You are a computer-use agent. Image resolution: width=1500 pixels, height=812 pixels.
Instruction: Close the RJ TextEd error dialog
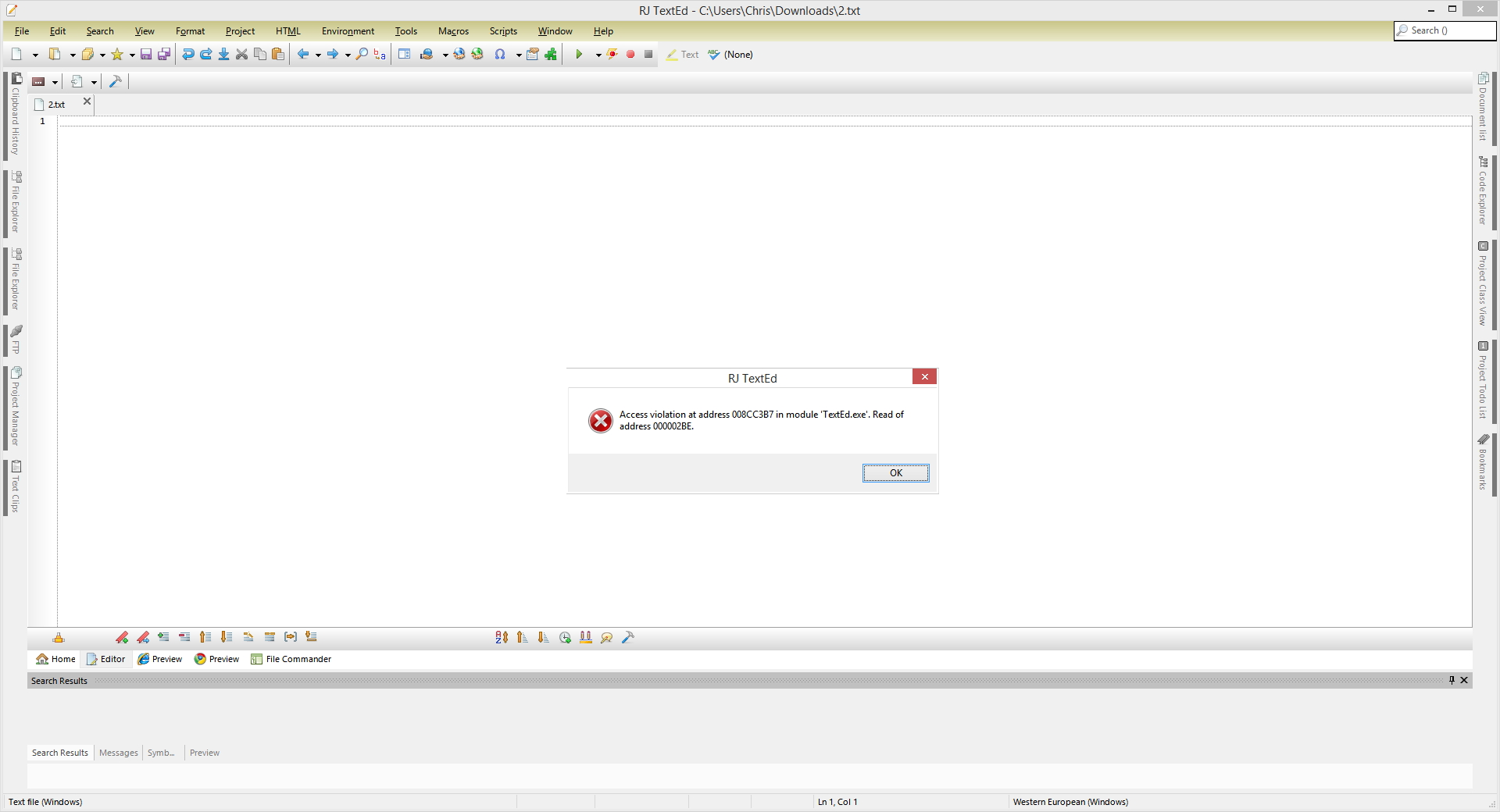point(924,377)
